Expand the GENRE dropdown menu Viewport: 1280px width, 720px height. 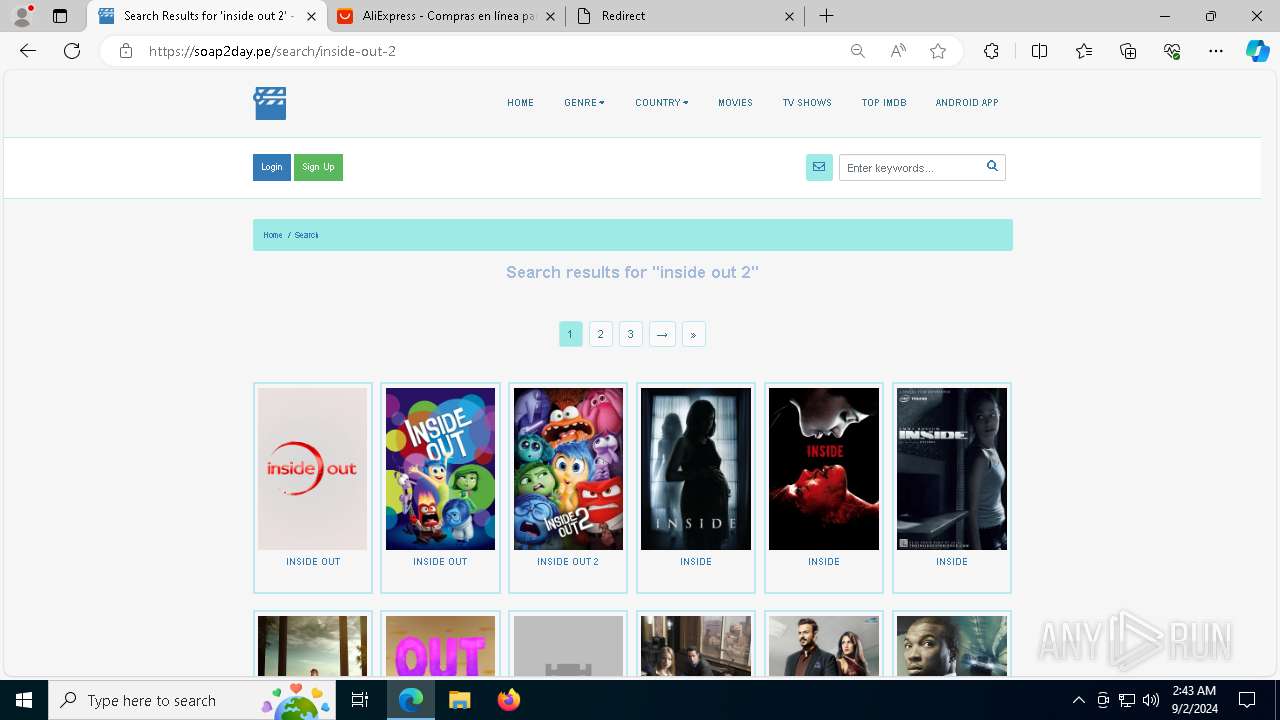click(584, 103)
